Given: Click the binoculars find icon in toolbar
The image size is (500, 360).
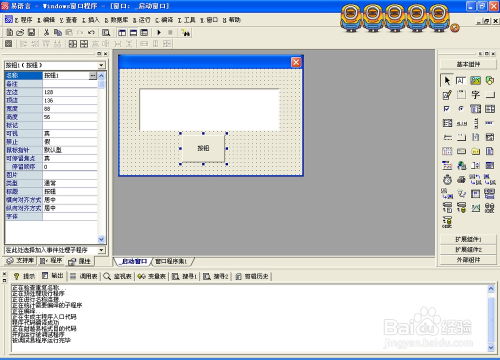Looking at the screenshot, I should [186, 33].
